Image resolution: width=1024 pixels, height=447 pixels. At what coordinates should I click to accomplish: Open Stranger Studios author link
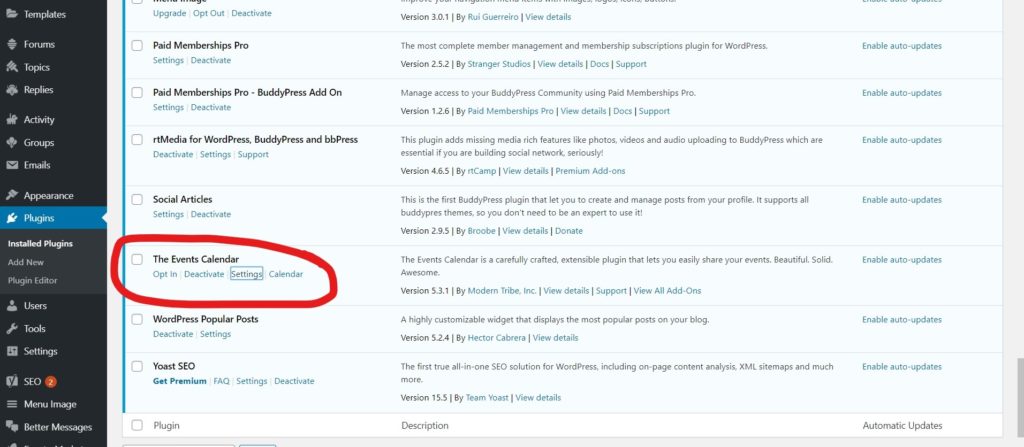coord(499,64)
